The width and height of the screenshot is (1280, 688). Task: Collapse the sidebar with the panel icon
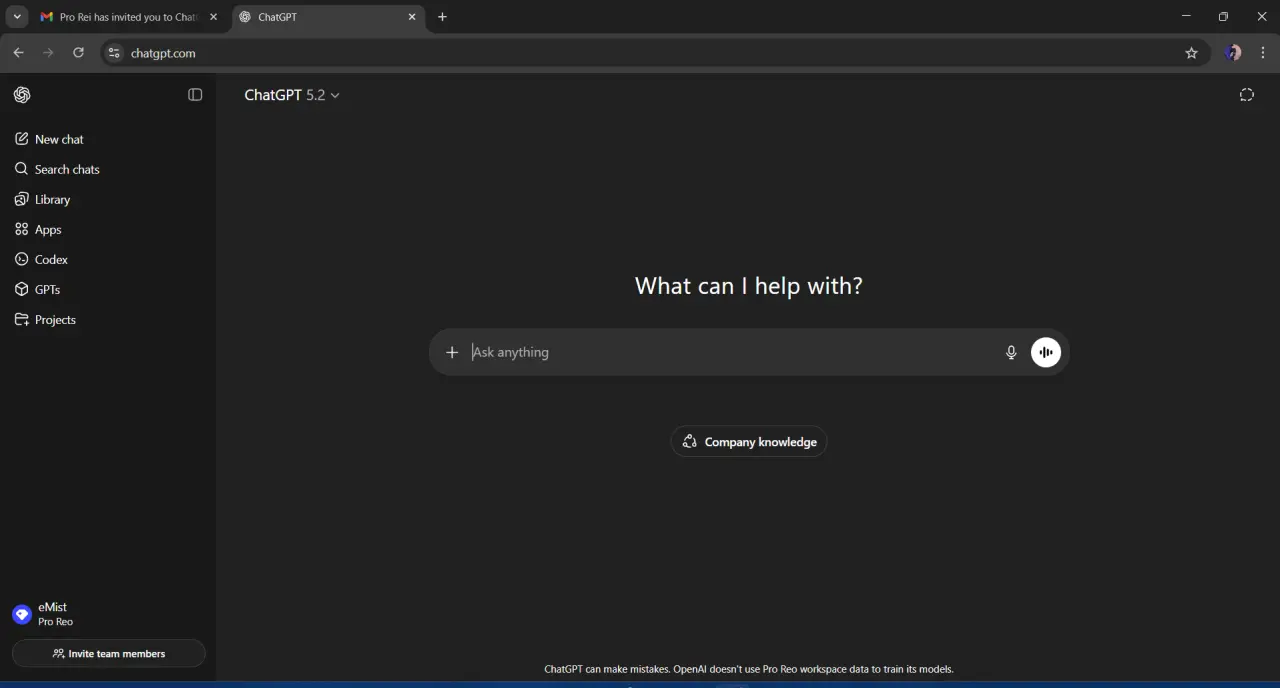tap(195, 95)
